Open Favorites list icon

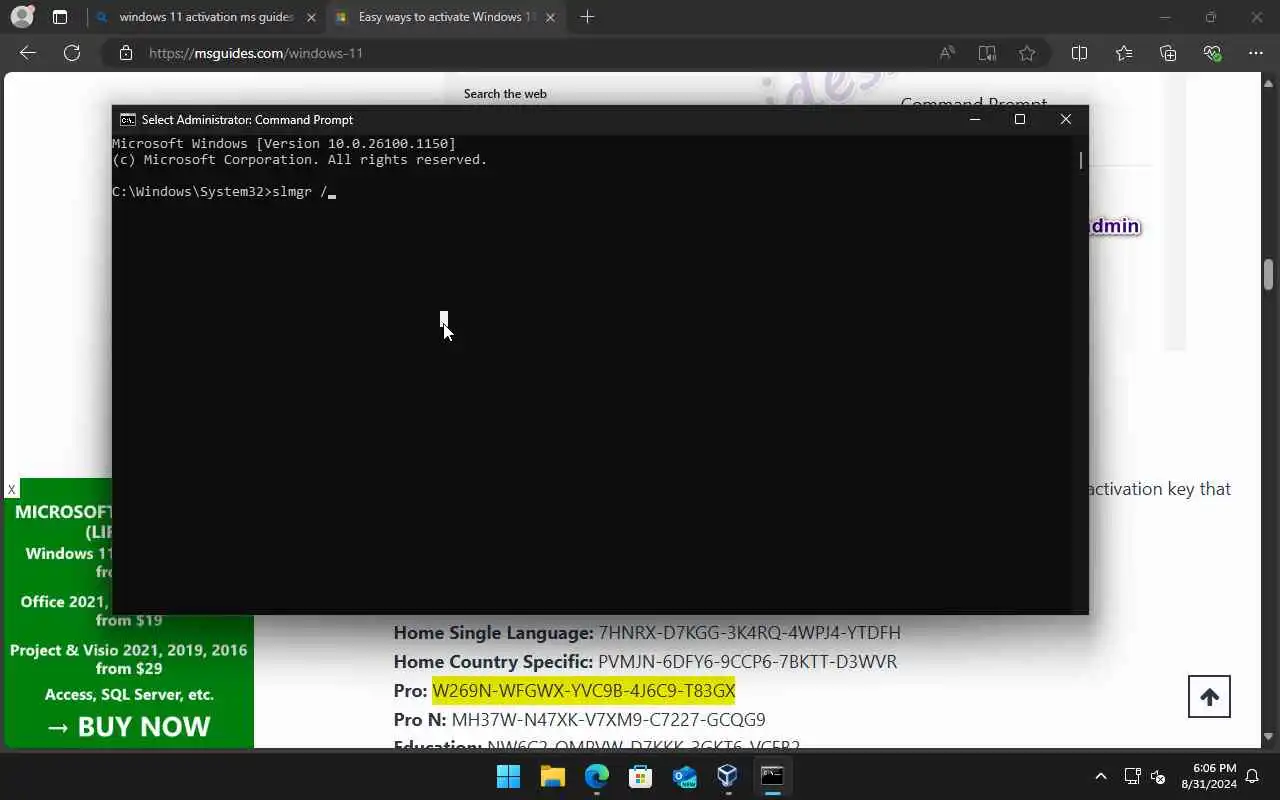coord(1124,53)
